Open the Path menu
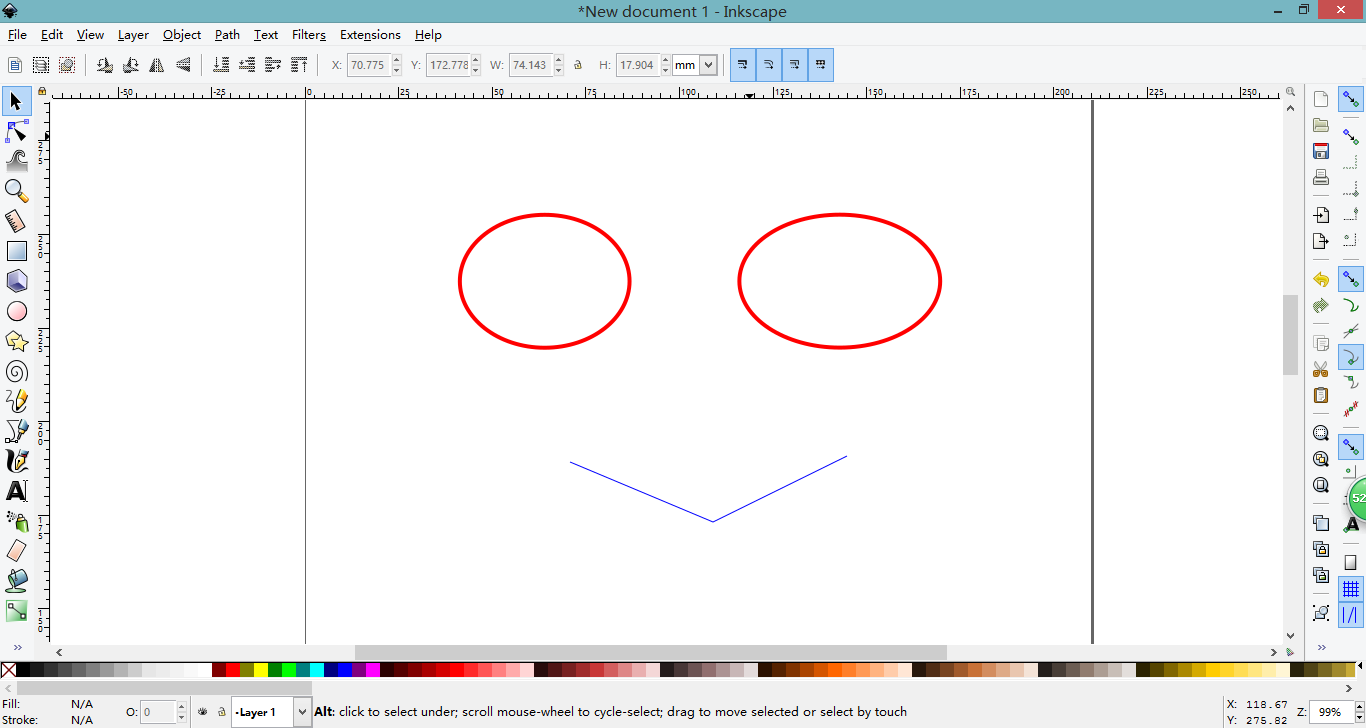This screenshot has height=728, width=1366. pos(227,35)
